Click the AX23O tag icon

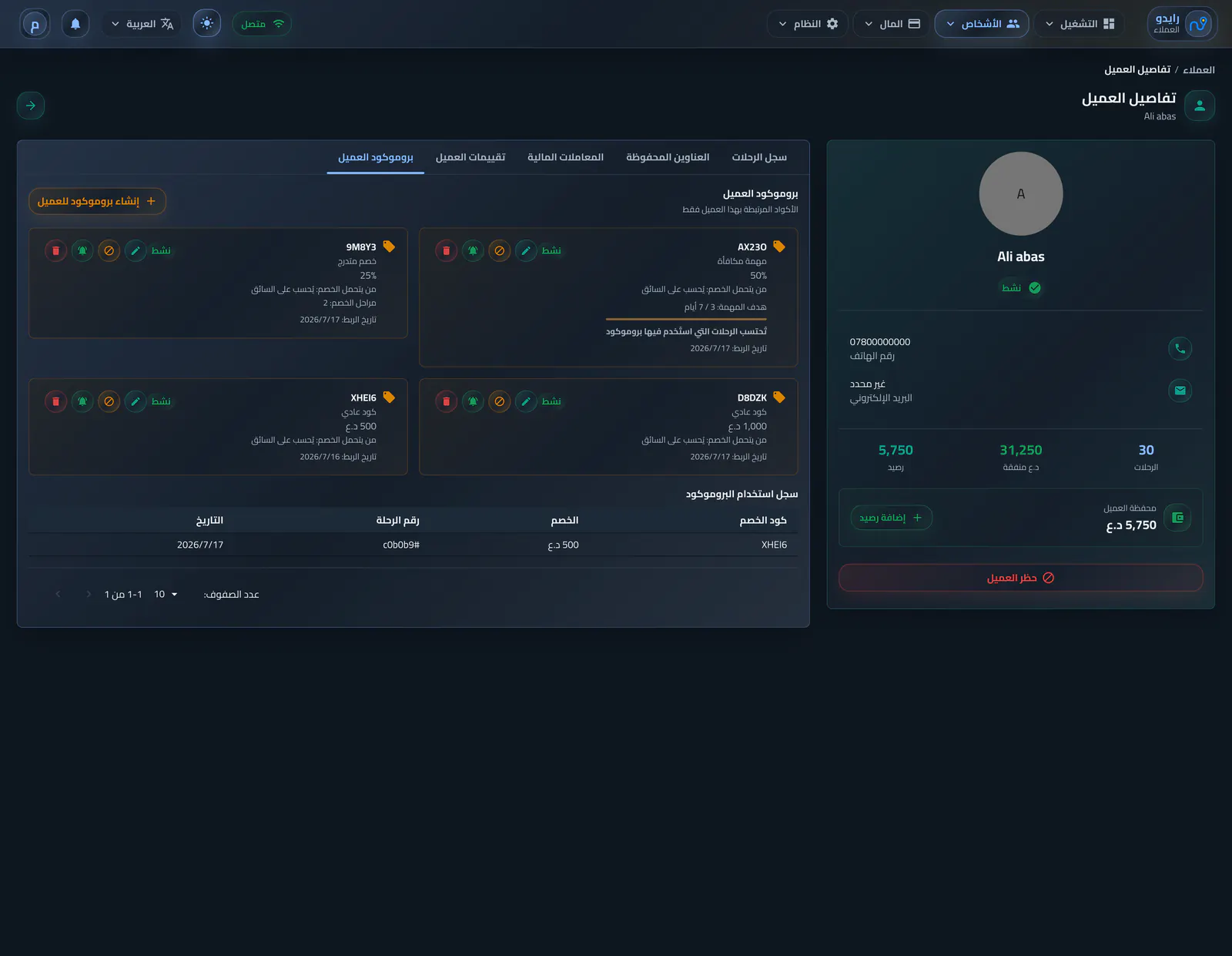coord(779,247)
